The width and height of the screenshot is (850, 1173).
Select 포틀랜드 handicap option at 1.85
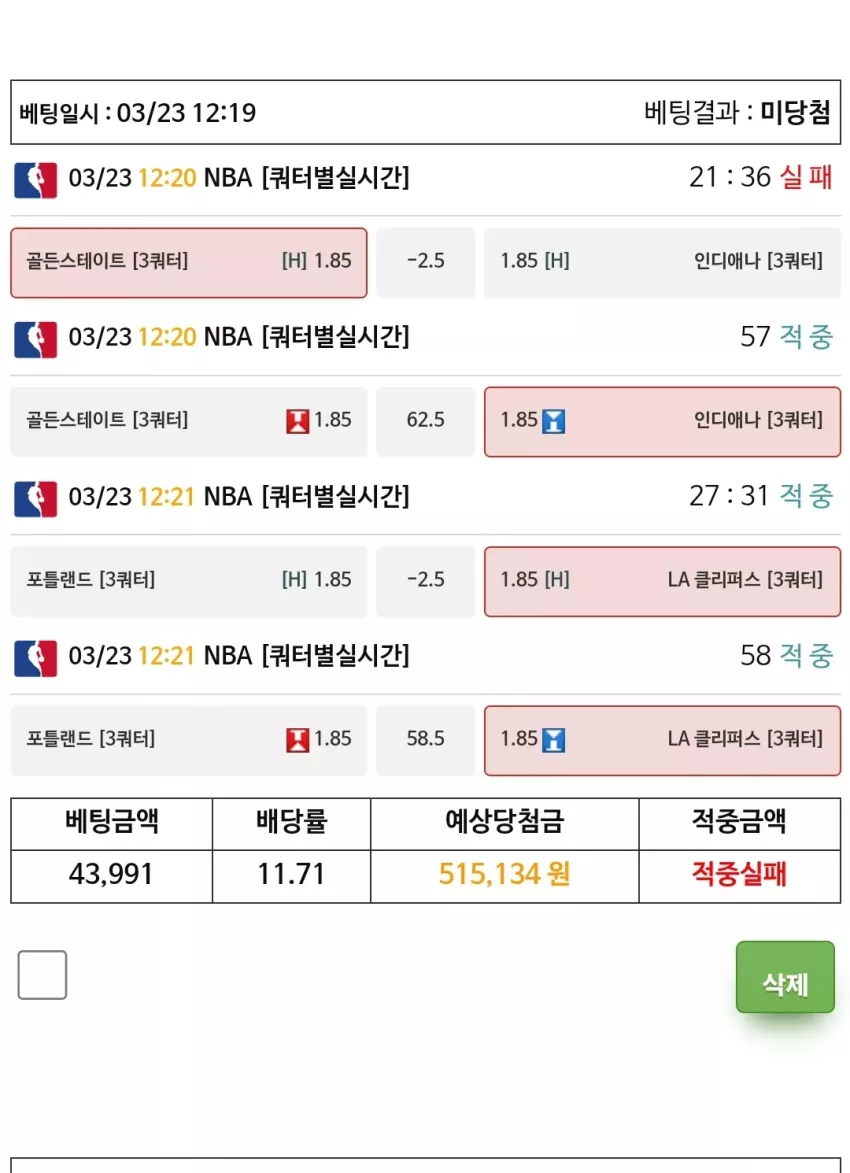pos(189,581)
